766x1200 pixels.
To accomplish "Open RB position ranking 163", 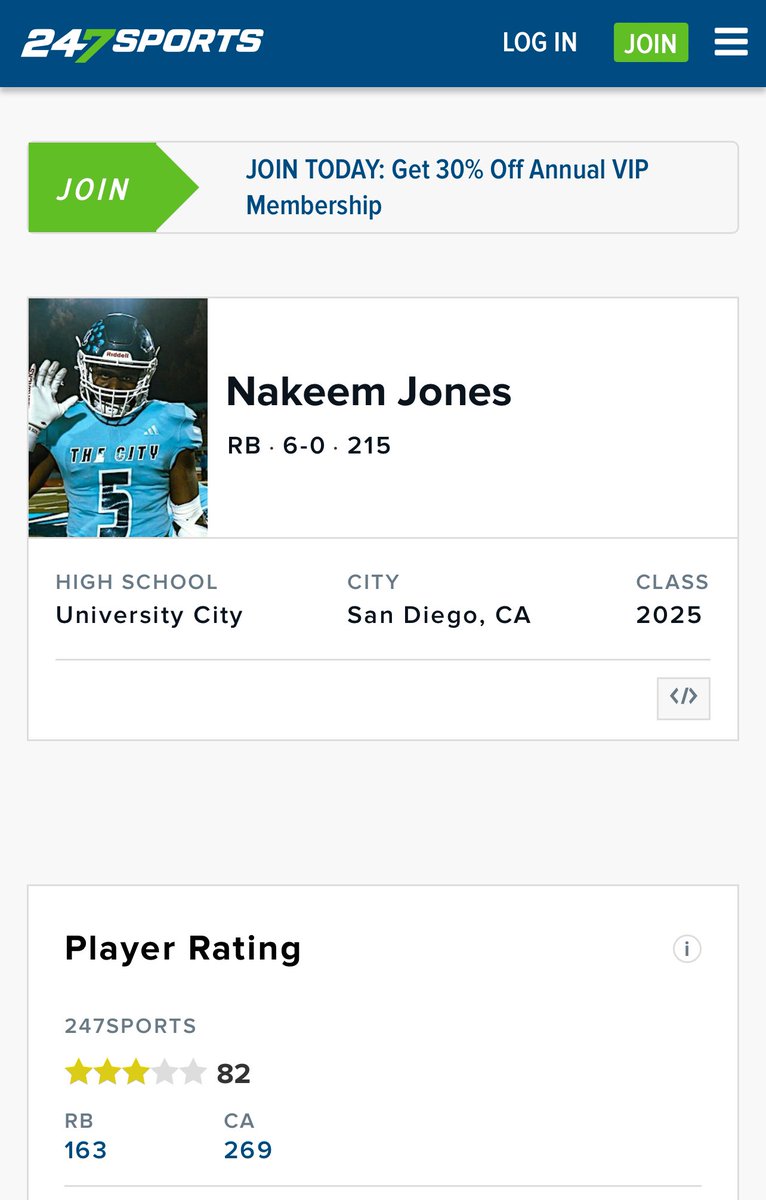I will [86, 1150].
